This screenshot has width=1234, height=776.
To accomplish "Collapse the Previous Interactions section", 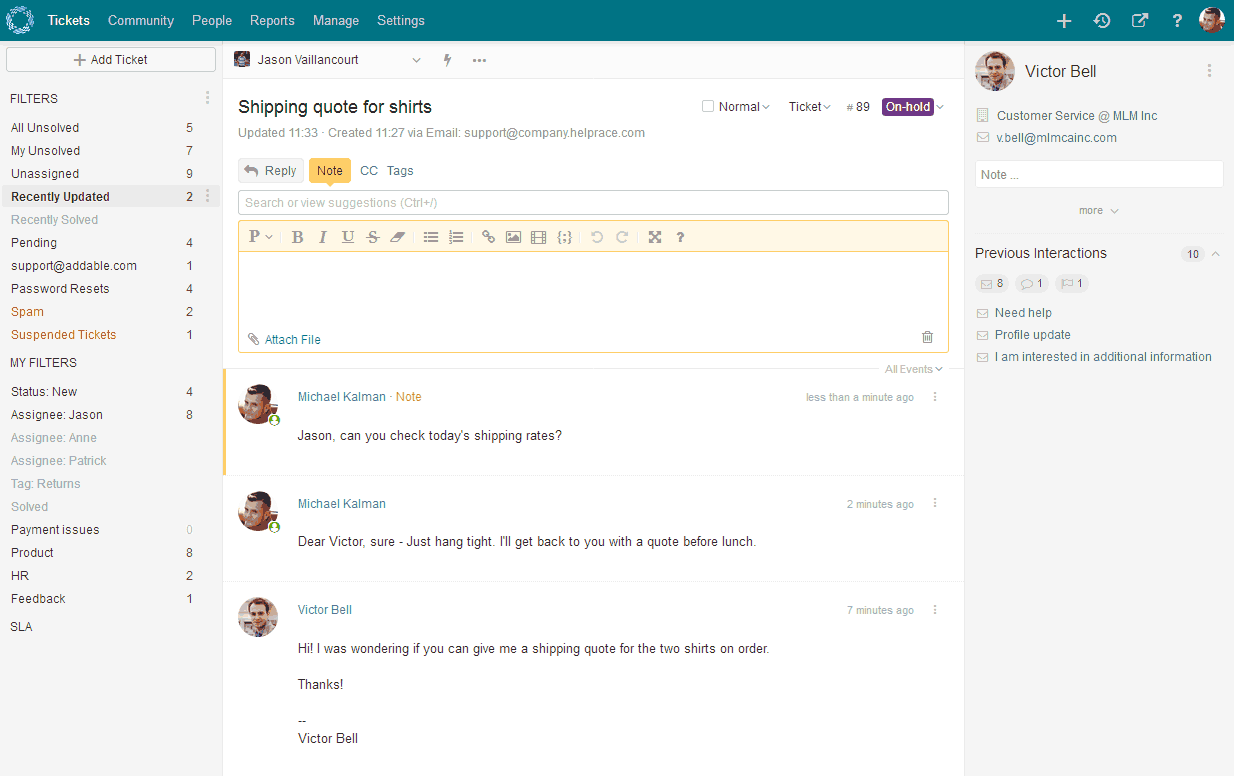I will pyautogui.click(x=1216, y=254).
